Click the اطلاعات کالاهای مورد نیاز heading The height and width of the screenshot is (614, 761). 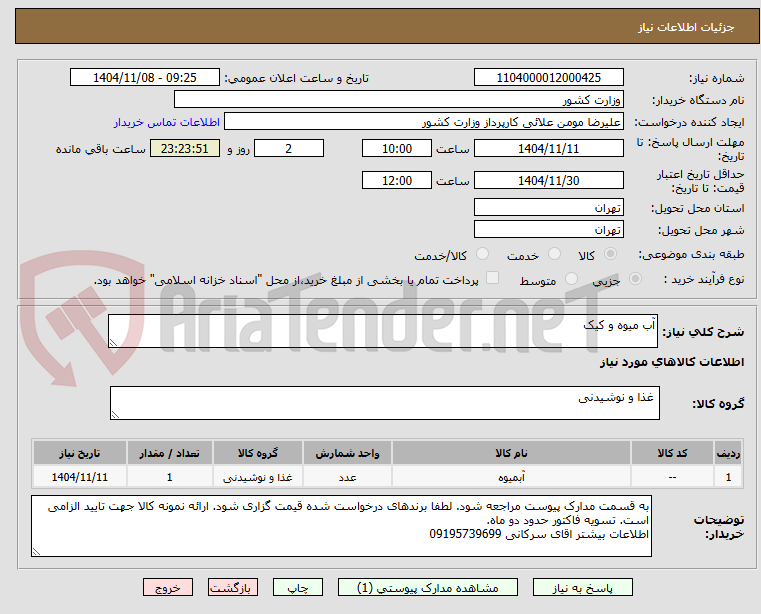point(672,362)
